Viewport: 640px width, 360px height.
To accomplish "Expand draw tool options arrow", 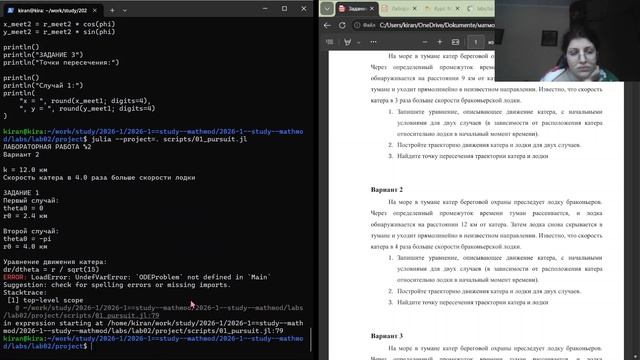I will pos(358,42).
